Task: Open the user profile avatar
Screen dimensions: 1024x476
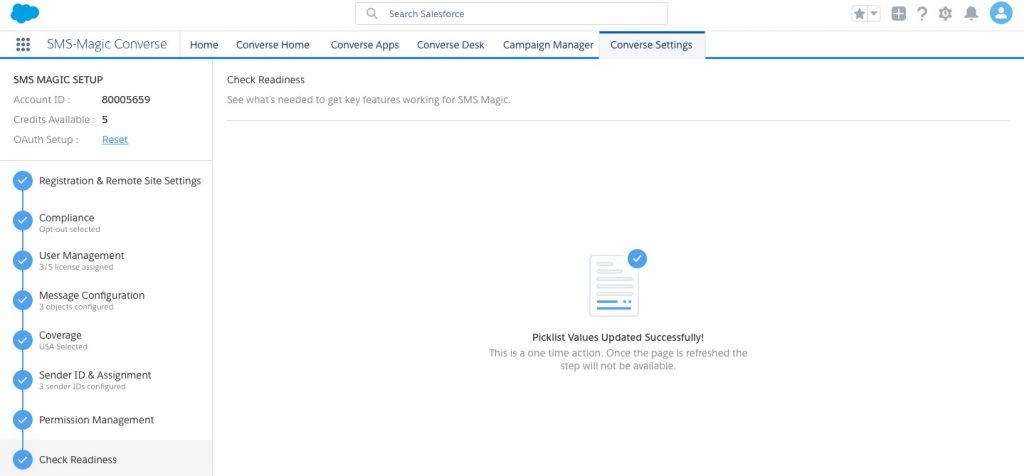Action: [1000, 13]
